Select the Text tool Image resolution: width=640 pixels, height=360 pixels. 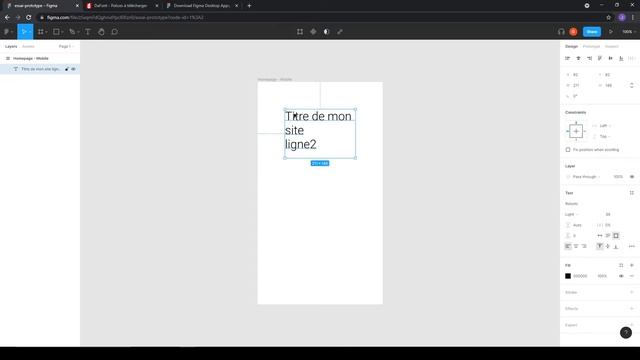click(88, 31)
